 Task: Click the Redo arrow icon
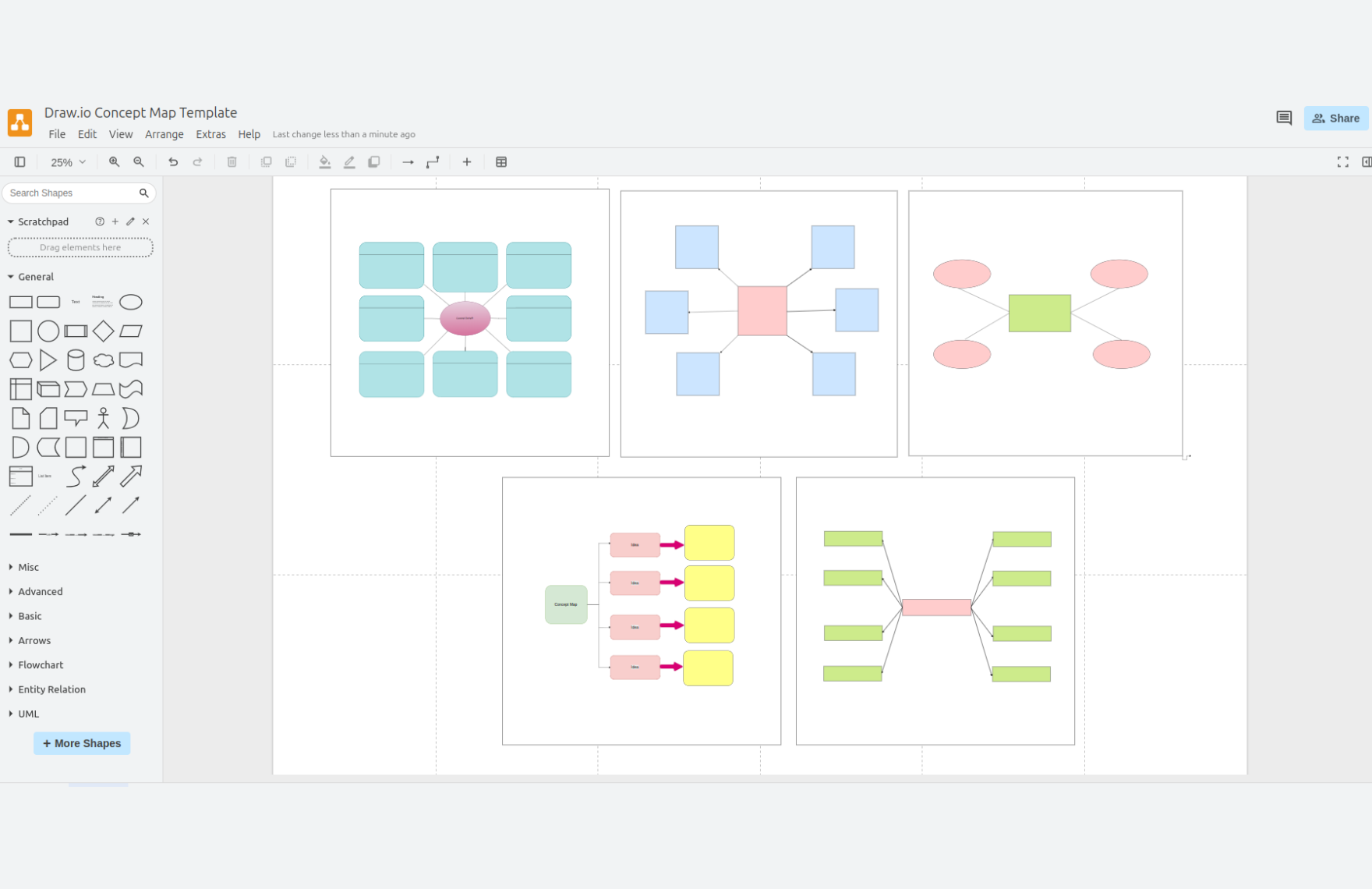tap(198, 162)
